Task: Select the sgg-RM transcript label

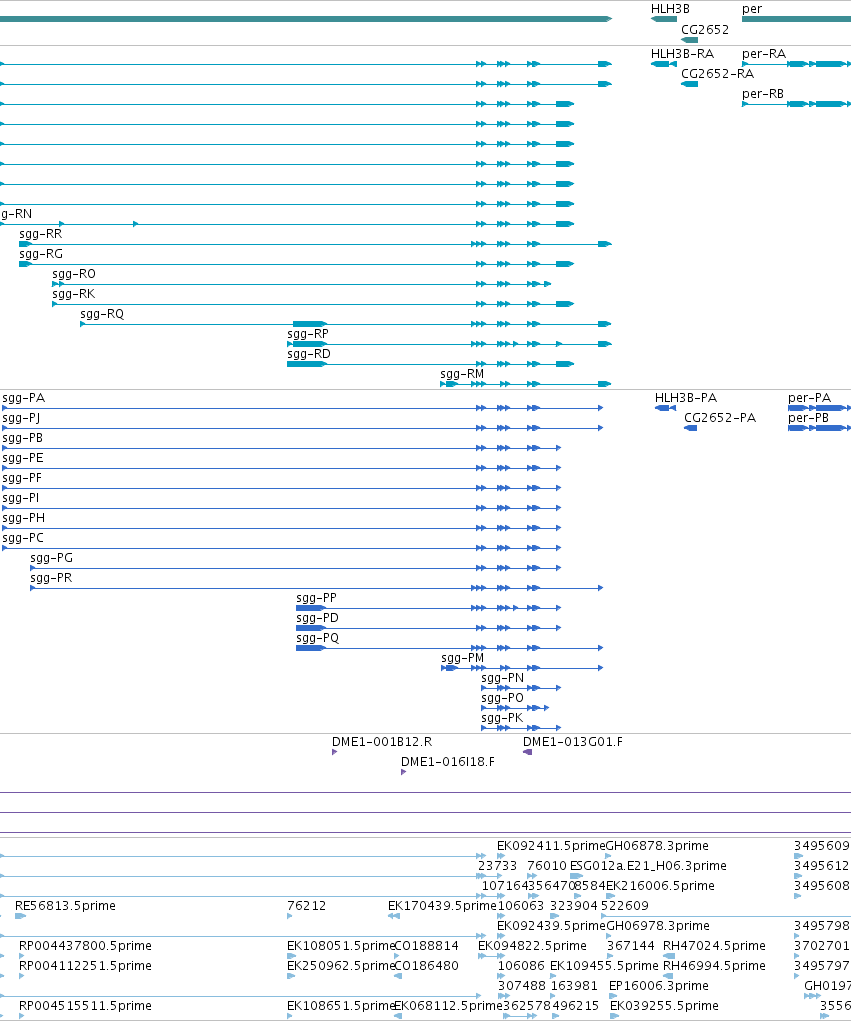Action: [462, 374]
